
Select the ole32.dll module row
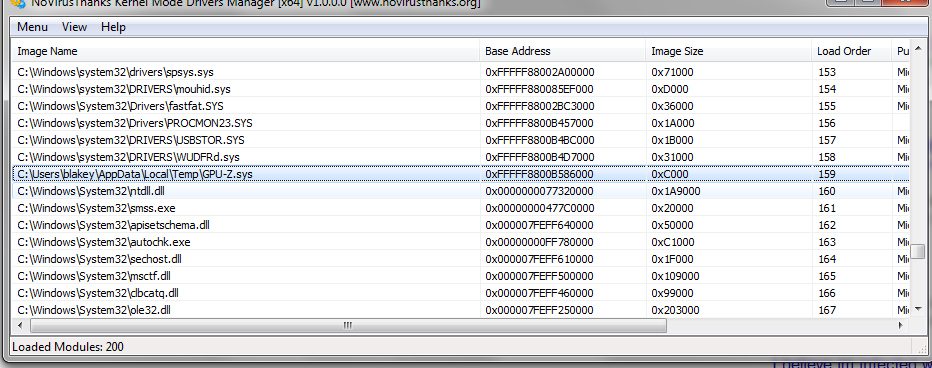point(461,310)
